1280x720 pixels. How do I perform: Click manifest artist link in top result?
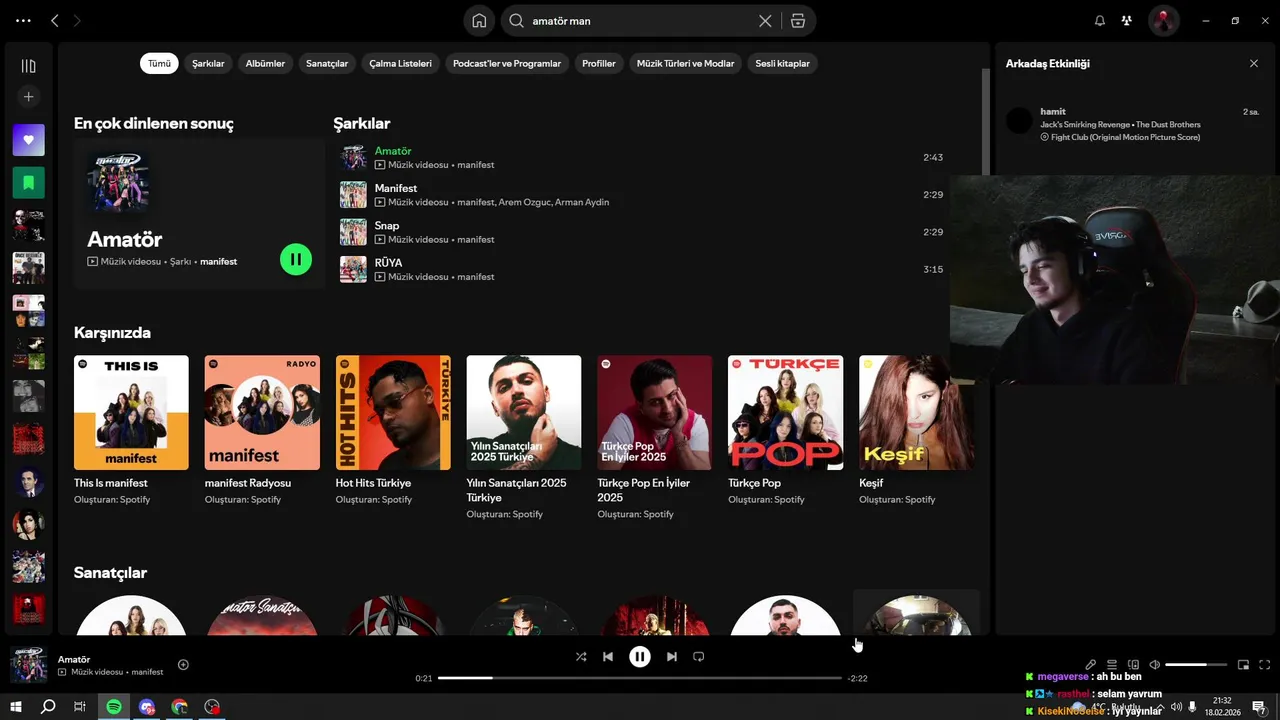pyautogui.click(x=218, y=262)
